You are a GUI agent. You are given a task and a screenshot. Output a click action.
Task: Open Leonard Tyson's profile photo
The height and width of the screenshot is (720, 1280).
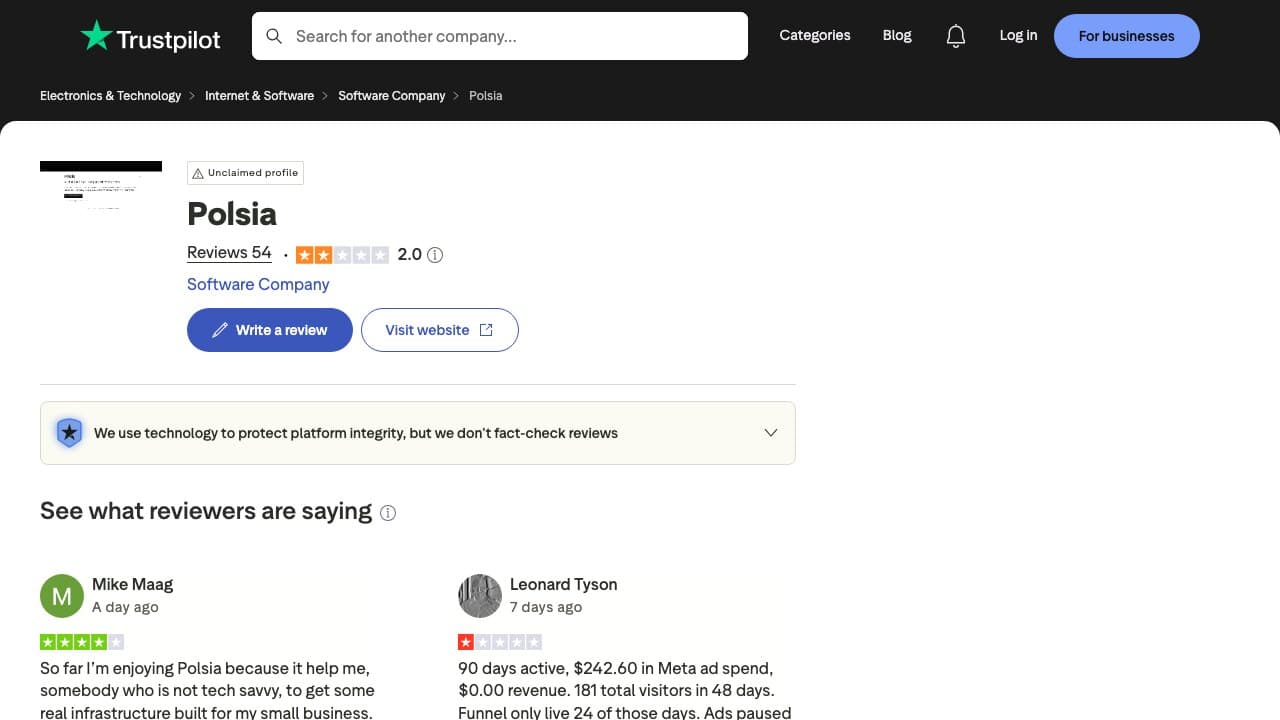tap(480, 596)
